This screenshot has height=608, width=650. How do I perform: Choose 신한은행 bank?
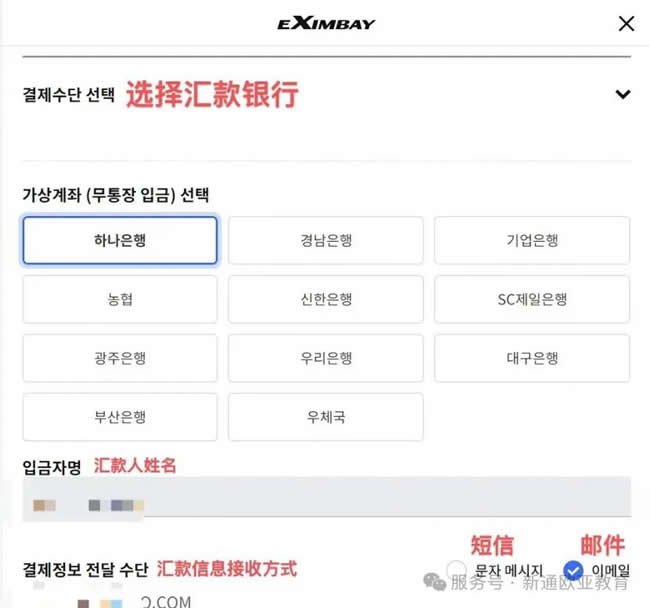point(326,299)
